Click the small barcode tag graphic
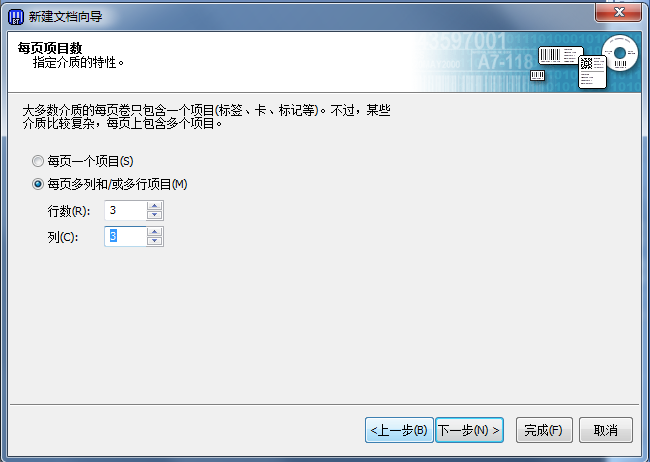The image size is (650, 462). point(538,75)
